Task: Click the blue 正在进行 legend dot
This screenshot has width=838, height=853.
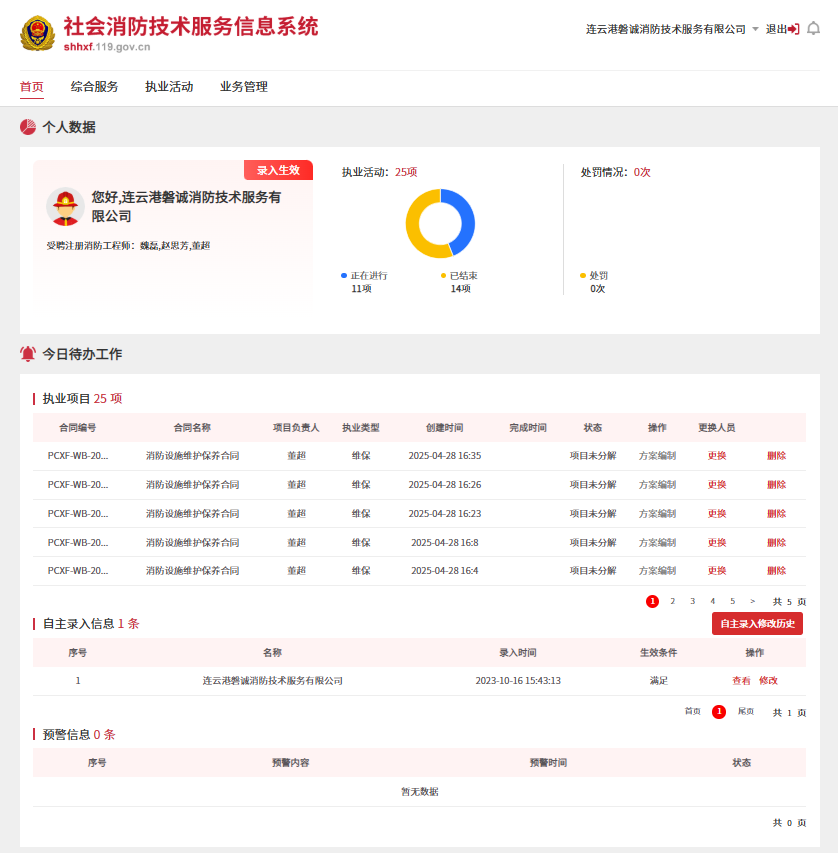Action: pyautogui.click(x=344, y=275)
